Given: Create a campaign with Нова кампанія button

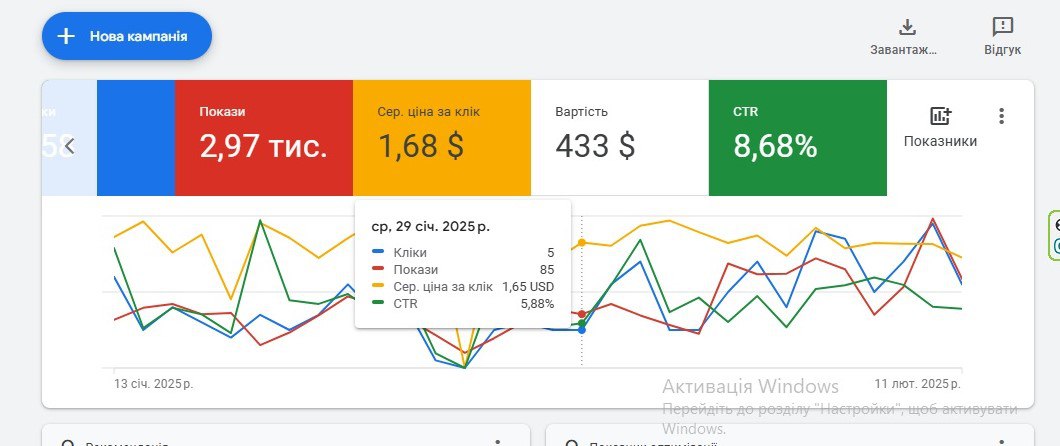Looking at the screenshot, I should click(x=127, y=36).
